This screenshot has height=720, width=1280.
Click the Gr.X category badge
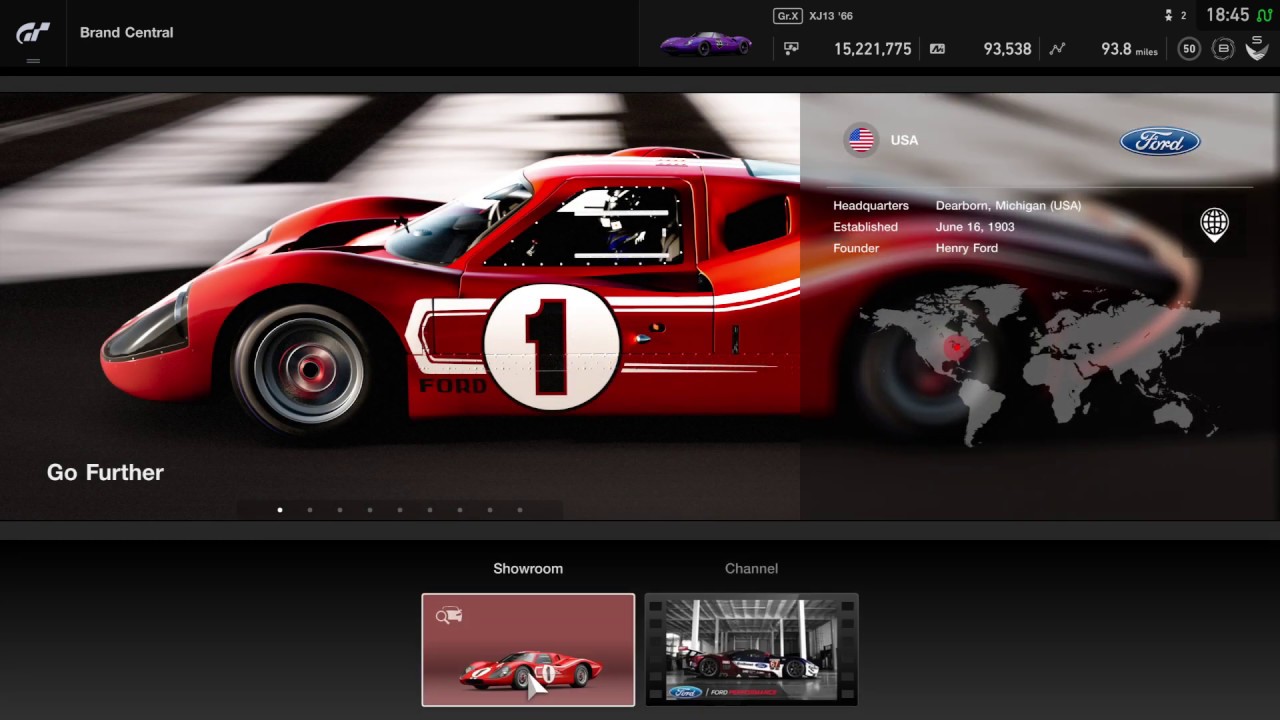[x=788, y=16]
